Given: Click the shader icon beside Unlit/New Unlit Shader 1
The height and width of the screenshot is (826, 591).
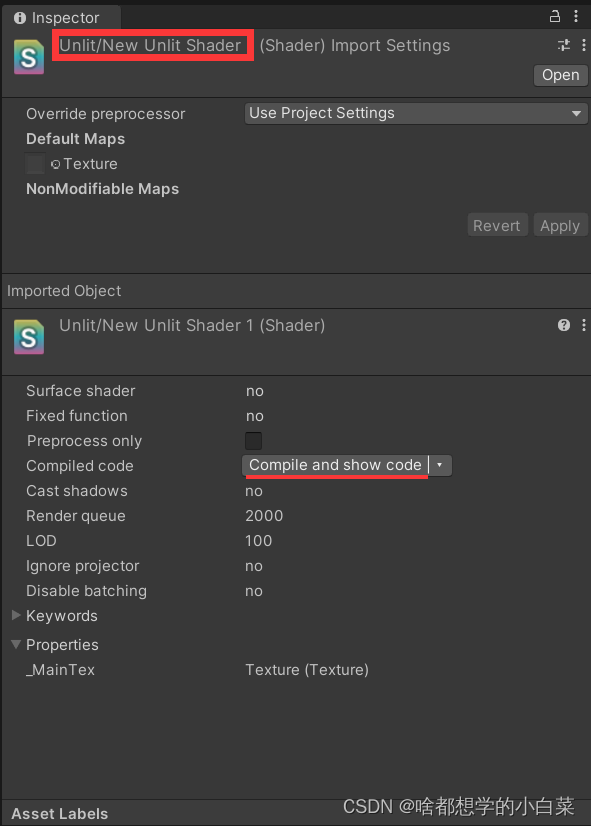Looking at the screenshot, I should click(x=27, y=337).
